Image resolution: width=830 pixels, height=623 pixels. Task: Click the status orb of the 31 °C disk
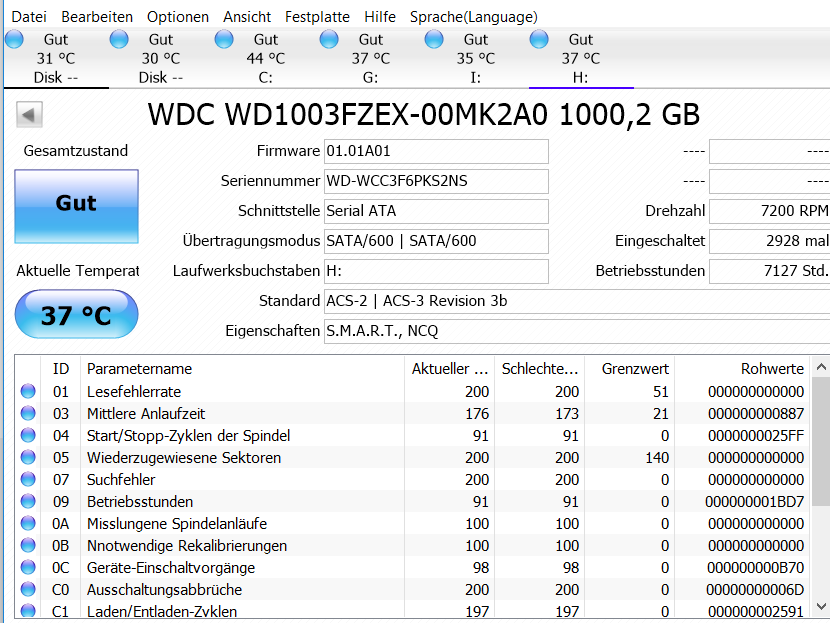pyautogui.click(x=14, y=39)
